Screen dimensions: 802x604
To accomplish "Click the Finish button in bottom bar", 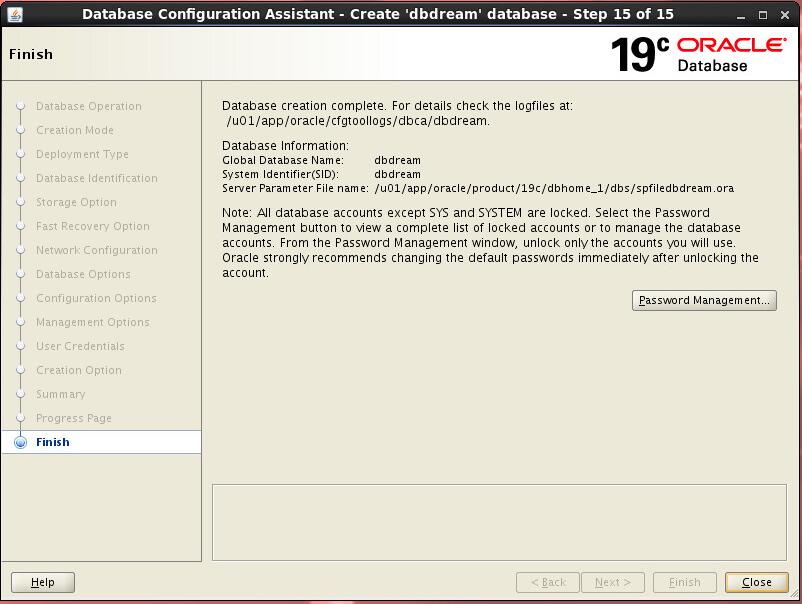I will tap(684, 582).
